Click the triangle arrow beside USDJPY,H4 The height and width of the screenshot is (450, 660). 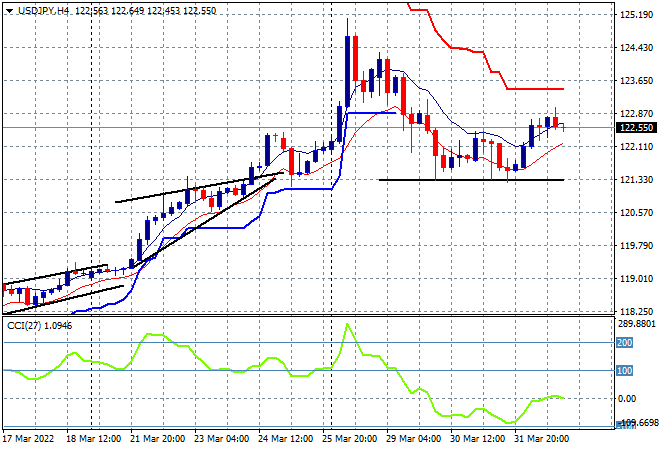pos(9,11)
